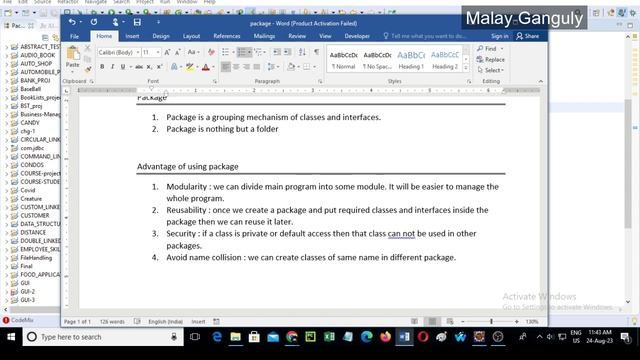640x360 pixels.
Task: Click the taskbar search box
Action: (103, 337)
